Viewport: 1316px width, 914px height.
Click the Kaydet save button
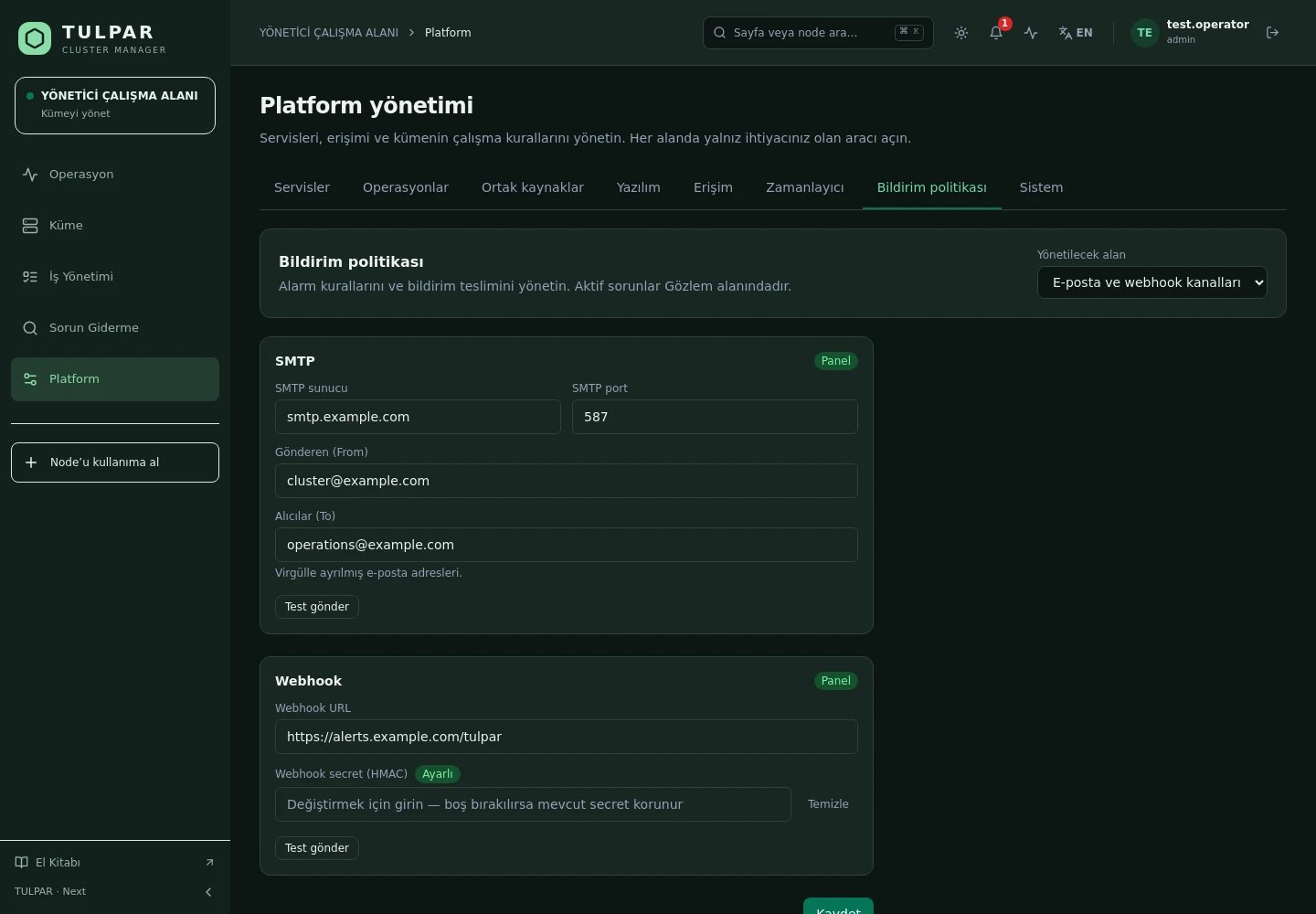838,907
